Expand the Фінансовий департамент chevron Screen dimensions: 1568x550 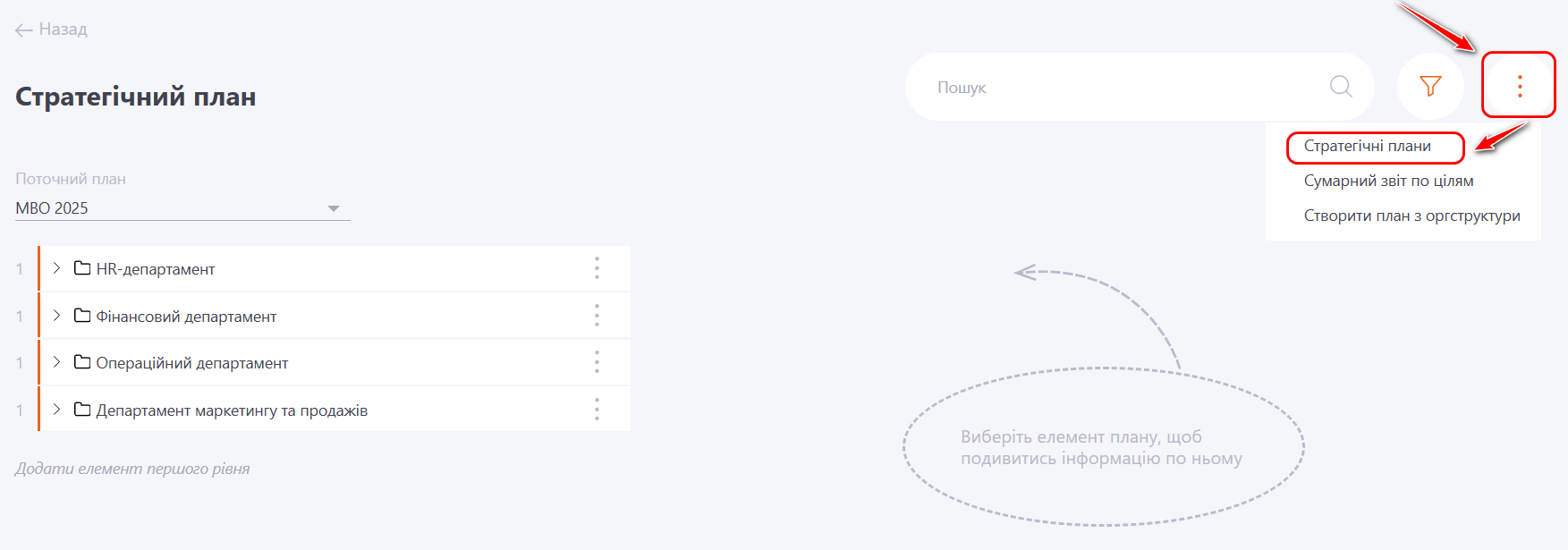56,316
